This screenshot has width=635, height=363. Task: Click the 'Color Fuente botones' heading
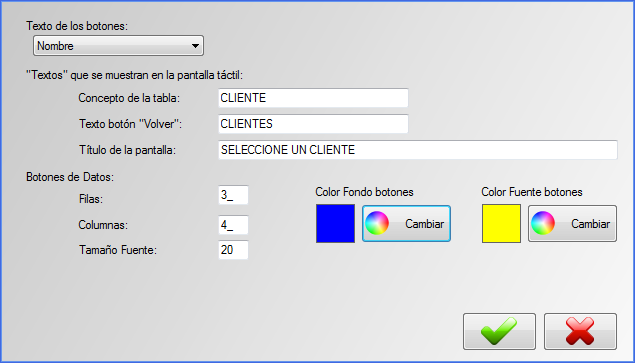coord(532,192)
